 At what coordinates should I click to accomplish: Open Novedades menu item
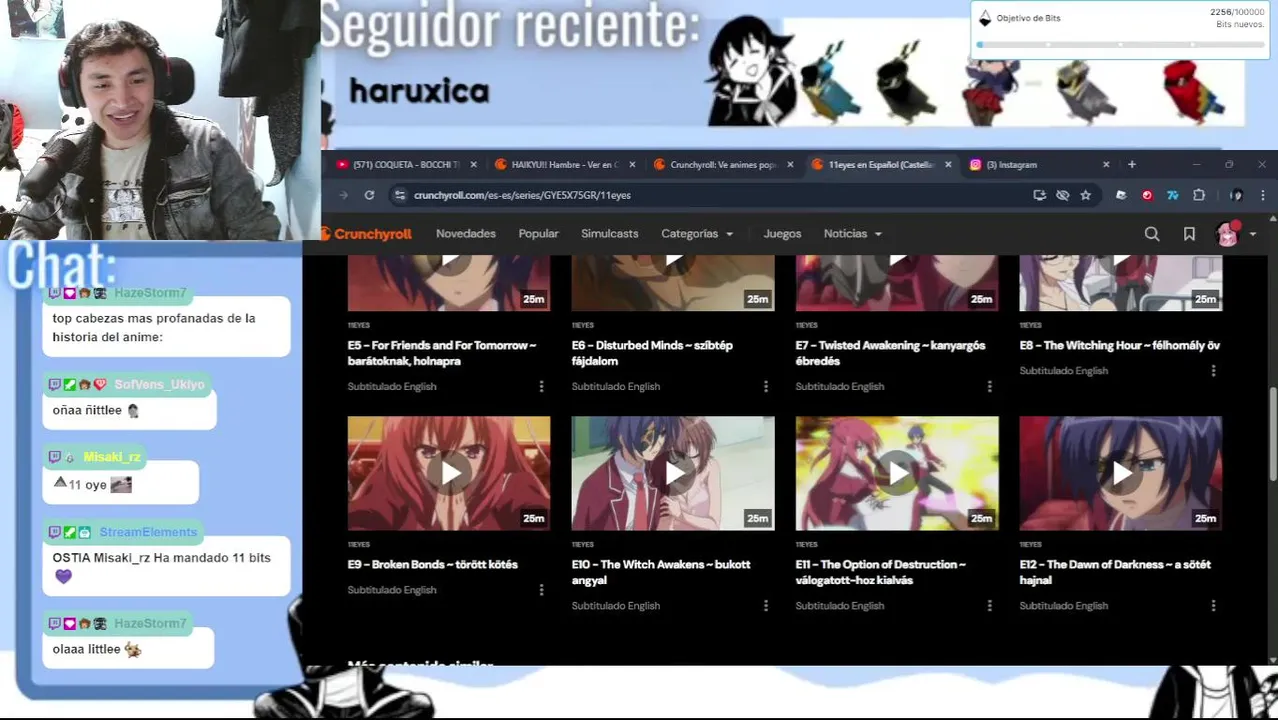tap(466, 234)
